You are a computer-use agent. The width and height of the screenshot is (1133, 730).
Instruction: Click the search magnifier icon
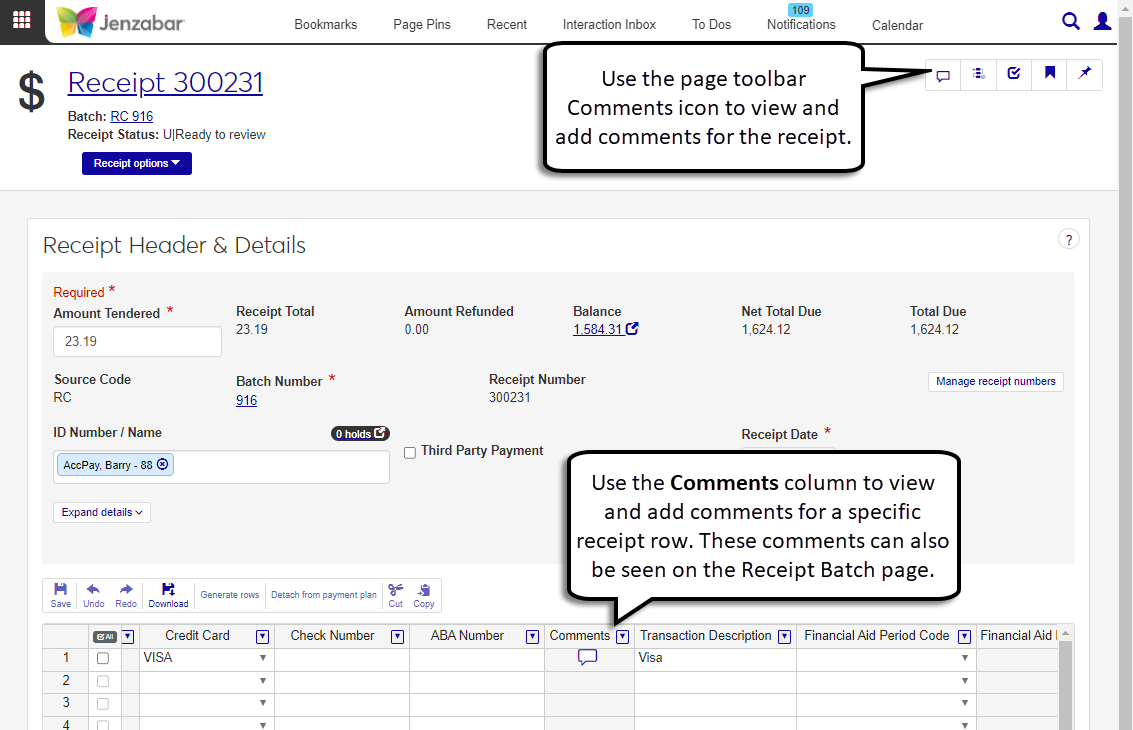pyautogui.click(x=1070, y=21)
